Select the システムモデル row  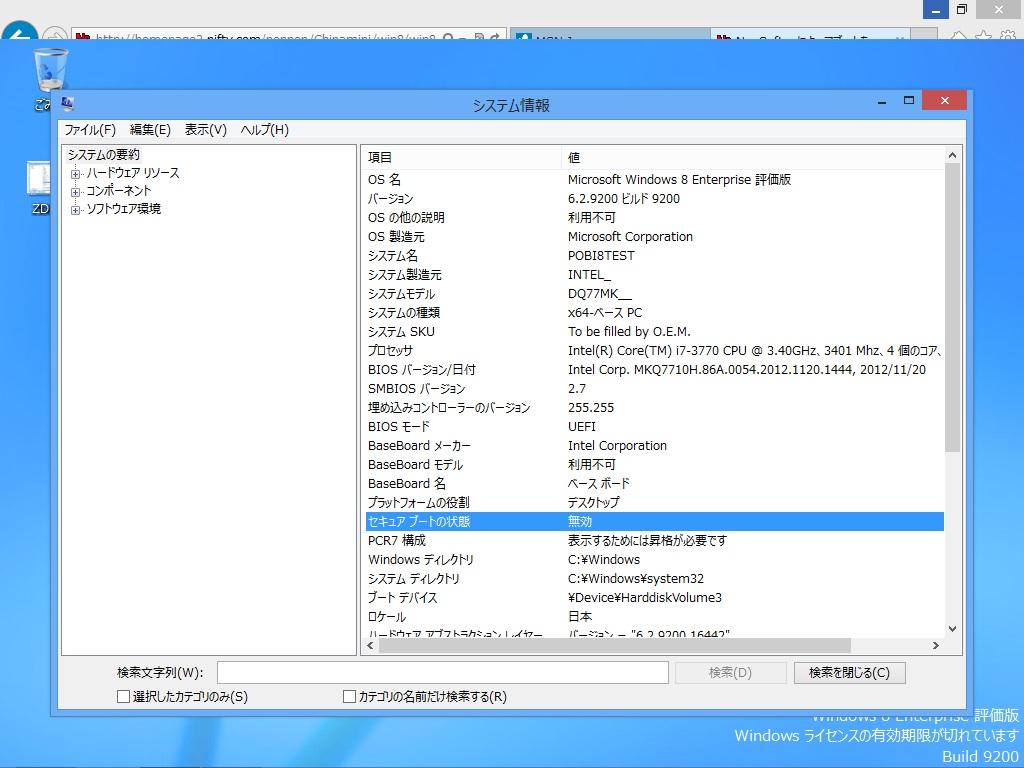653,294
